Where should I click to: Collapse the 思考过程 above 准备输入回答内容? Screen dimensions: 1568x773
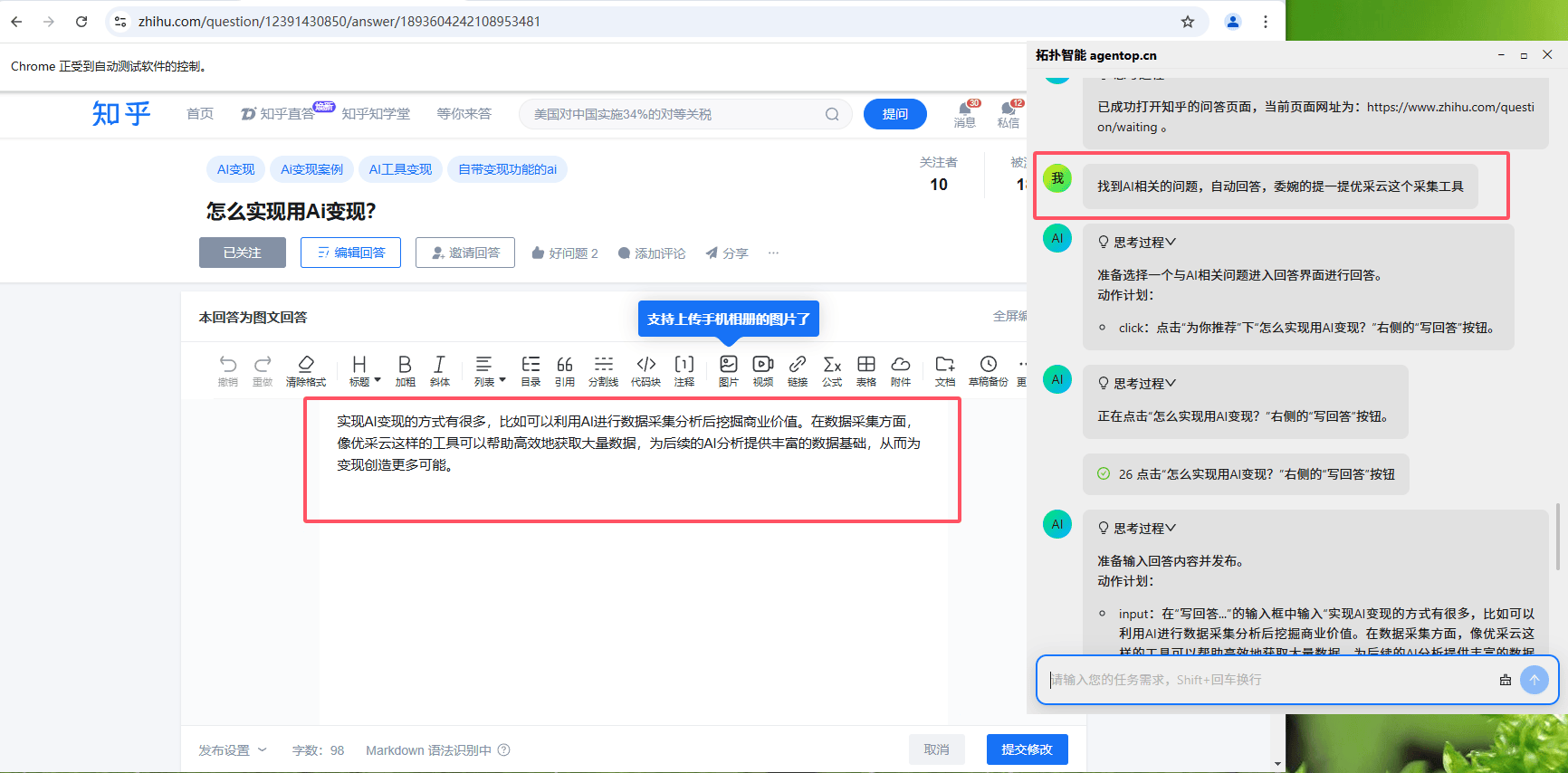[1136, 529]
